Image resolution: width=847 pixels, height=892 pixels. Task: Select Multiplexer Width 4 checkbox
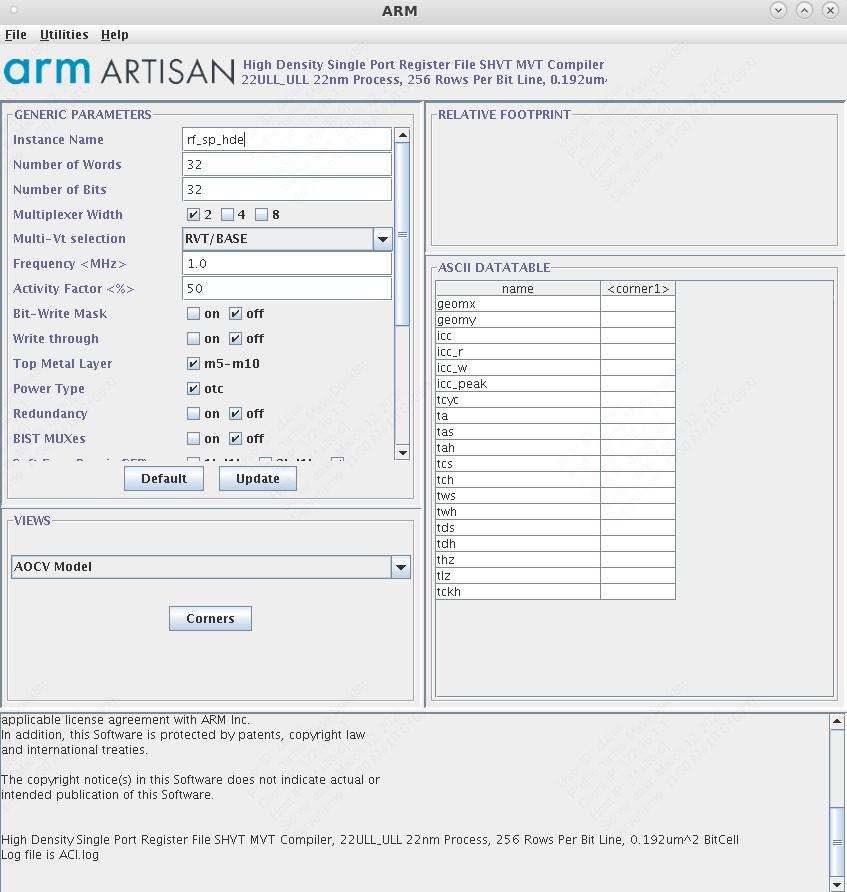point(227,215)
